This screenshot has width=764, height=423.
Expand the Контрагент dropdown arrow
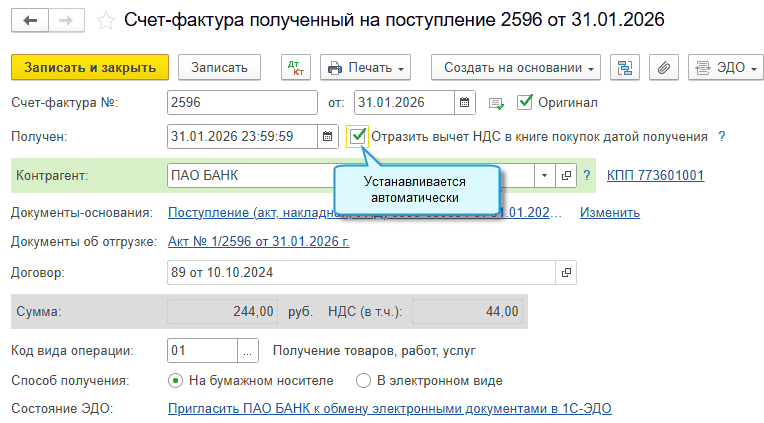tap(545, 175)
